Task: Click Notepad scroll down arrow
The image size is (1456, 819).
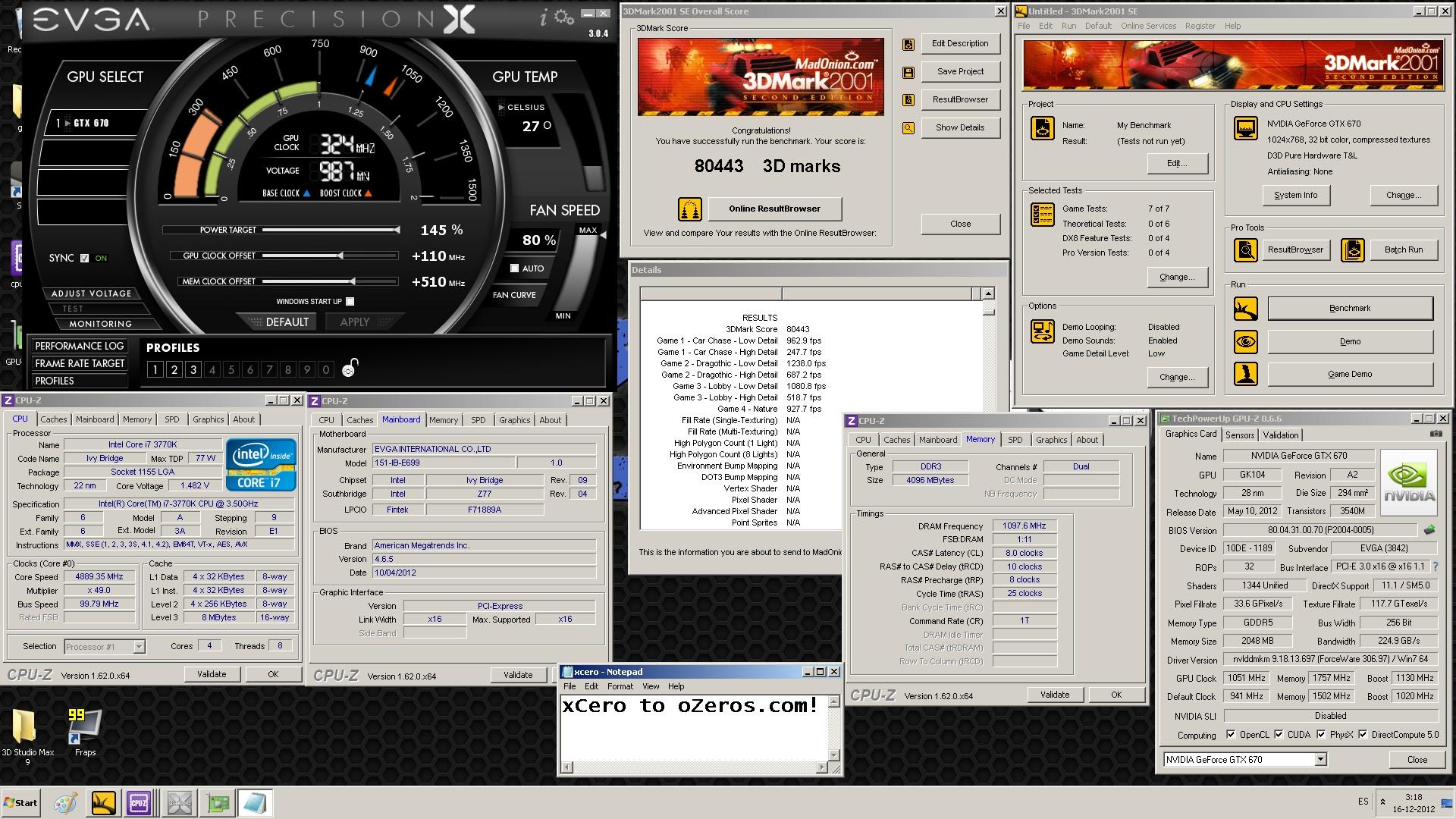Action: coord(834,755)
